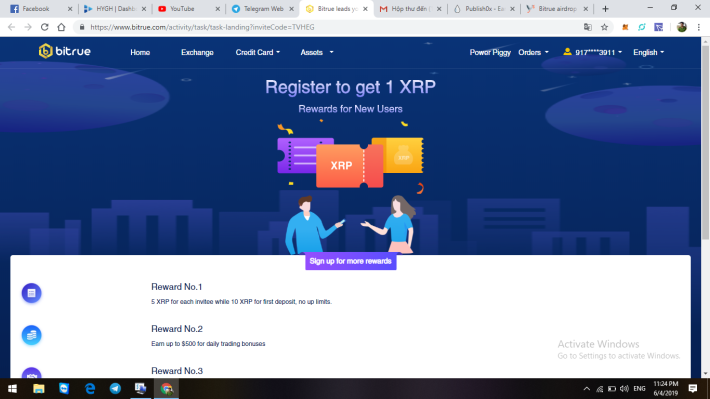Switch to the Publish0x tab
This screenshot has width=710, height=399.
click(x=484, y=9)
